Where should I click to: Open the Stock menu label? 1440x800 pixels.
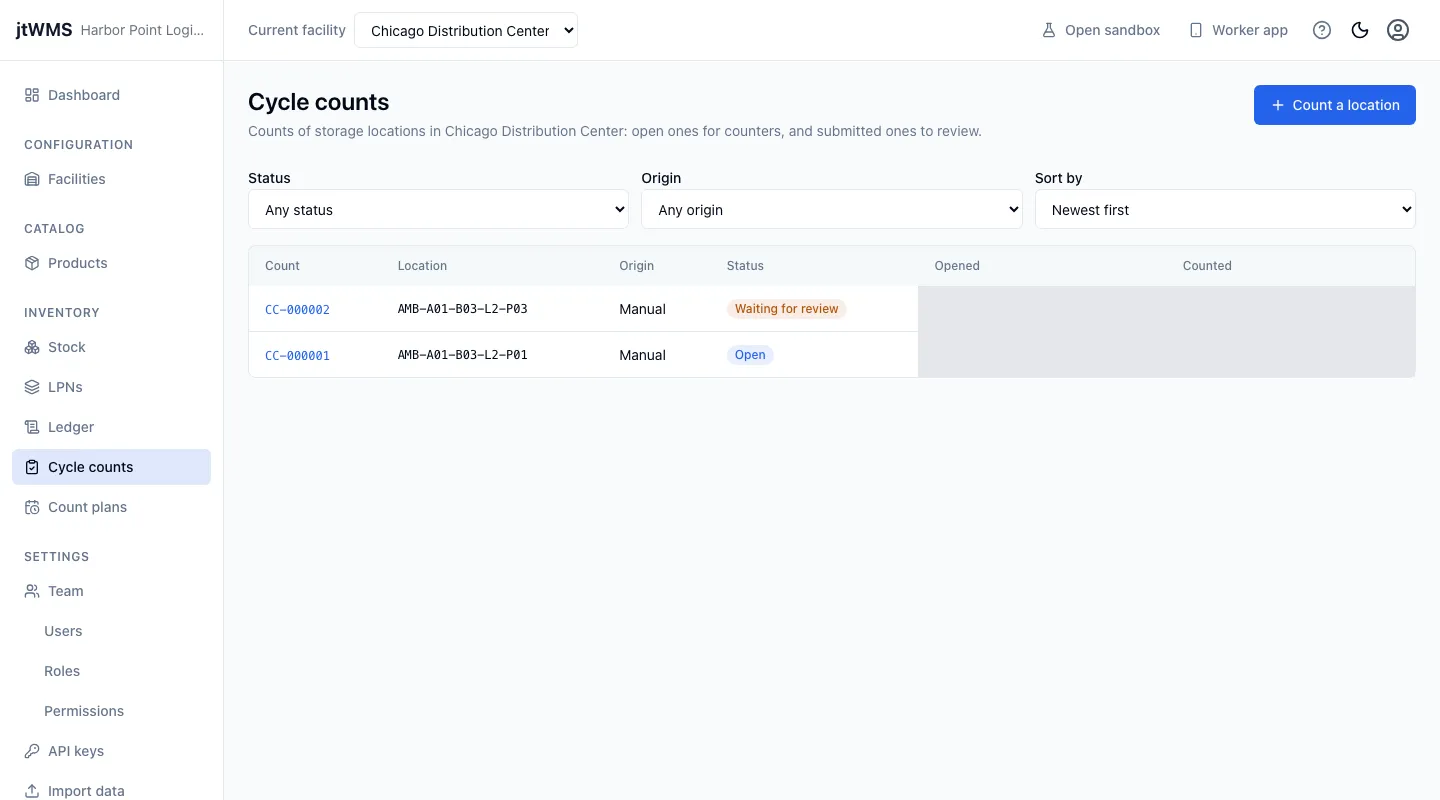point(67,347)
